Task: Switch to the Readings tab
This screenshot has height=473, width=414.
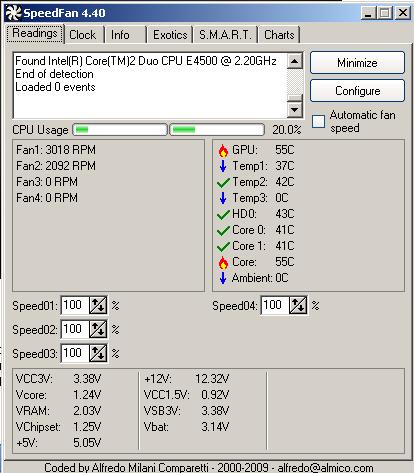Action: click(35, 34)
